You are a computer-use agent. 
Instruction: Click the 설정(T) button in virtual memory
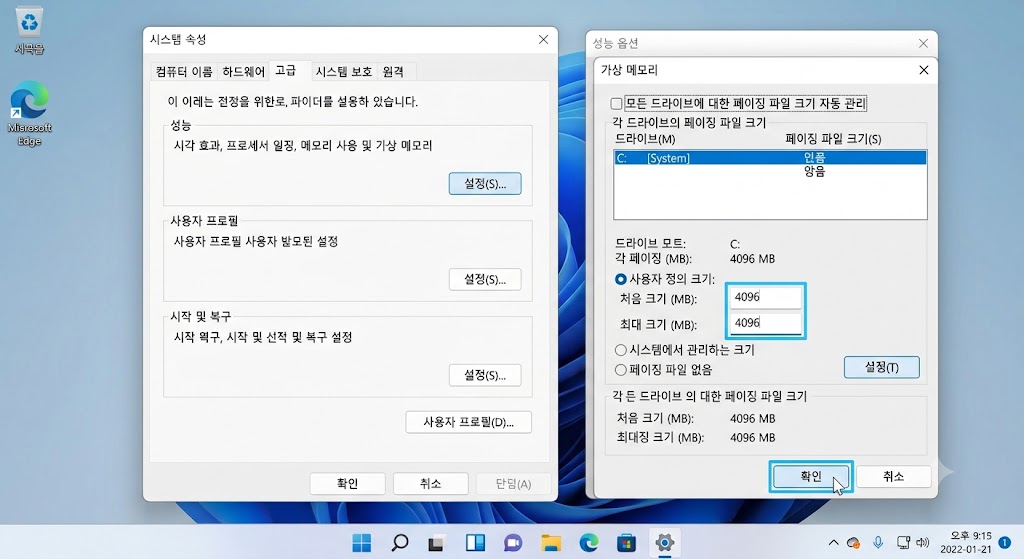pos(882,367)
